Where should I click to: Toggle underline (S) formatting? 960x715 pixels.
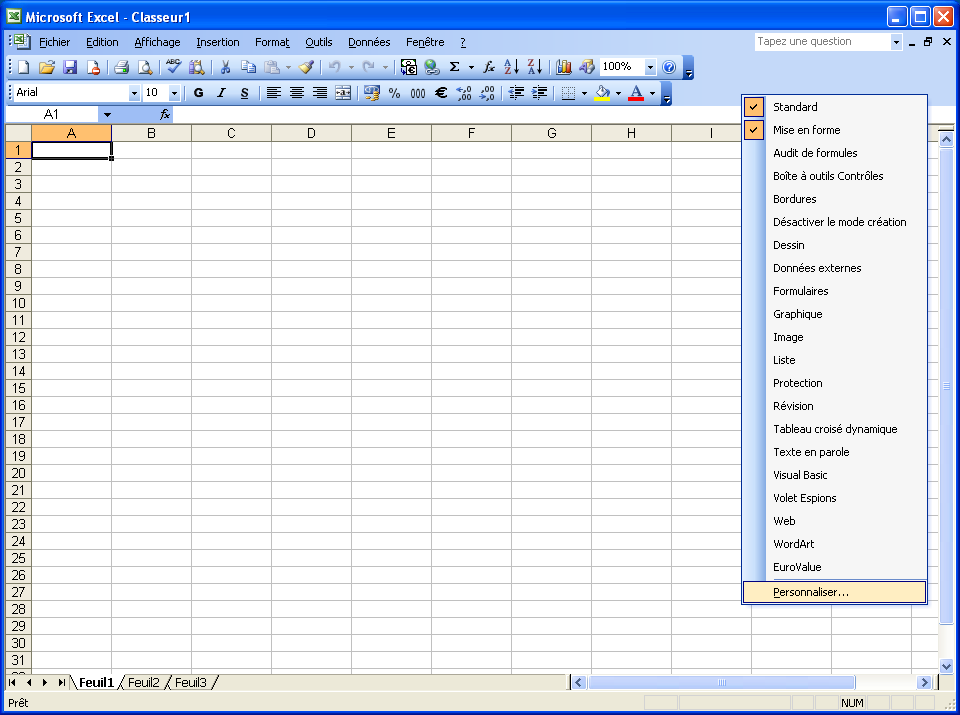(x=245, y=93)
